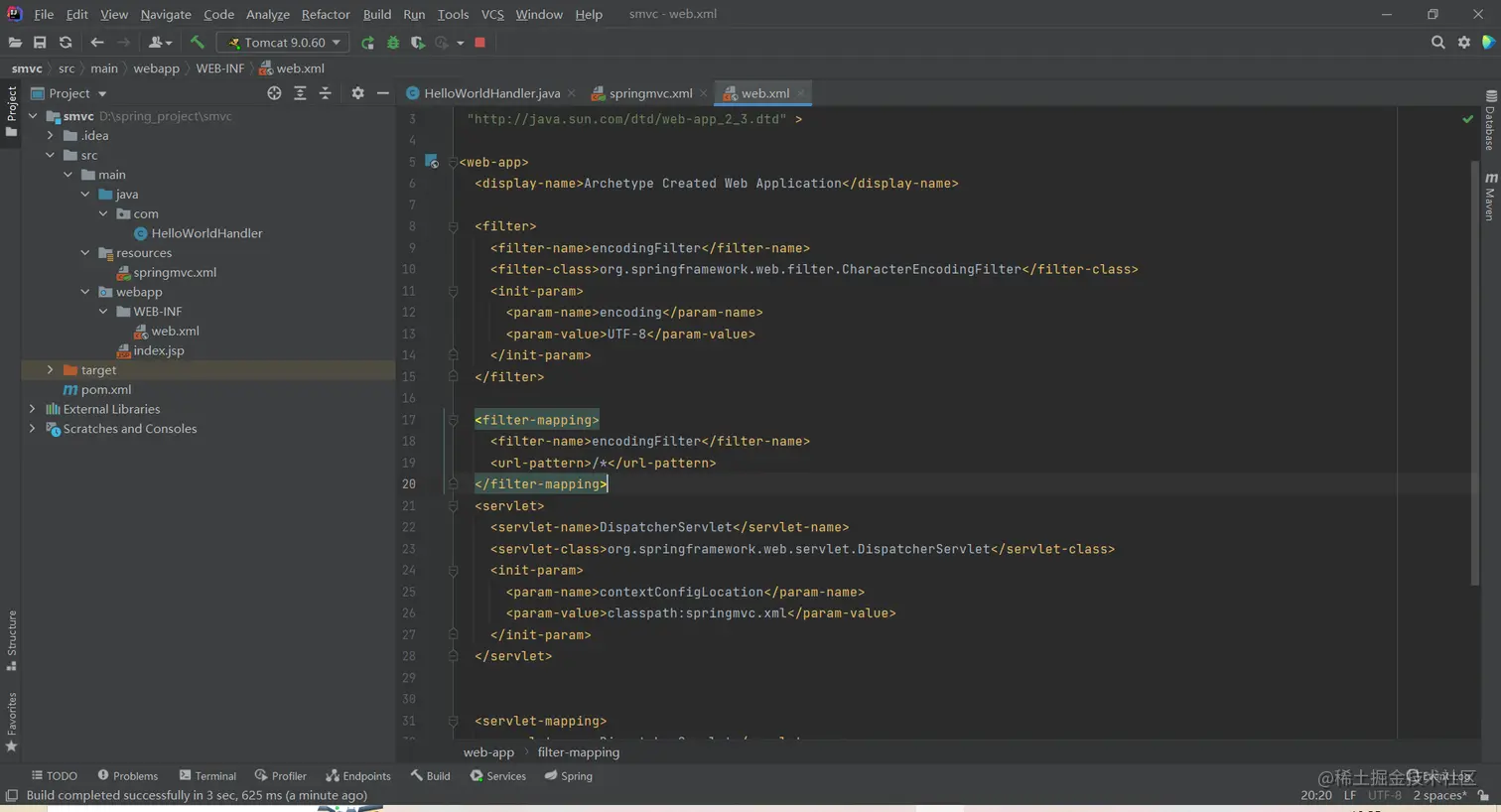The image size is (1501, 812).
Task: Open the Tomcat 9.0.60 run configuration dropdown
Action: (284, 43)
